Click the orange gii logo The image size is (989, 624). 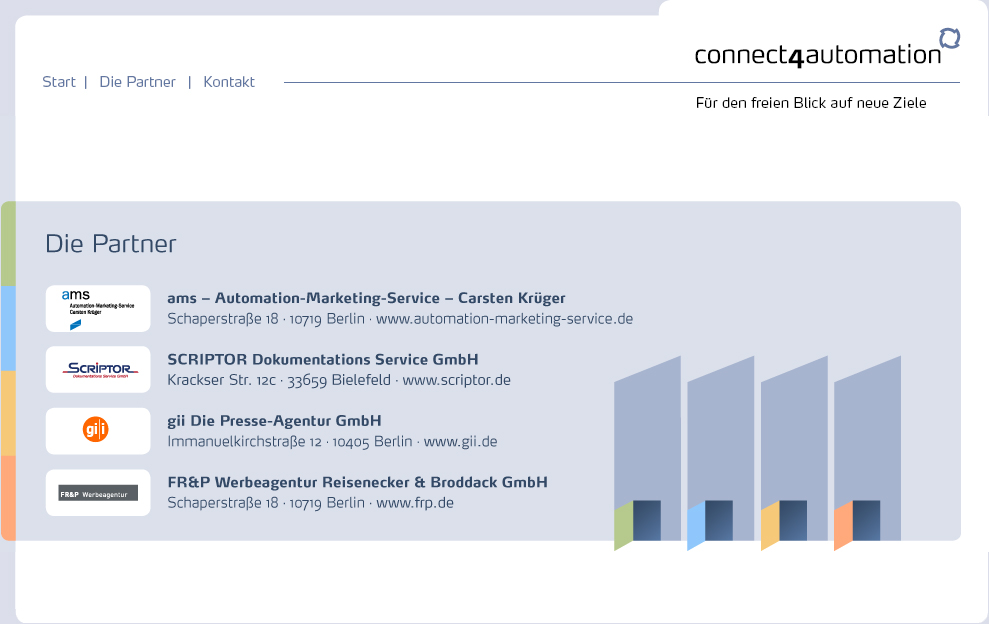click(x=98, y=431)
